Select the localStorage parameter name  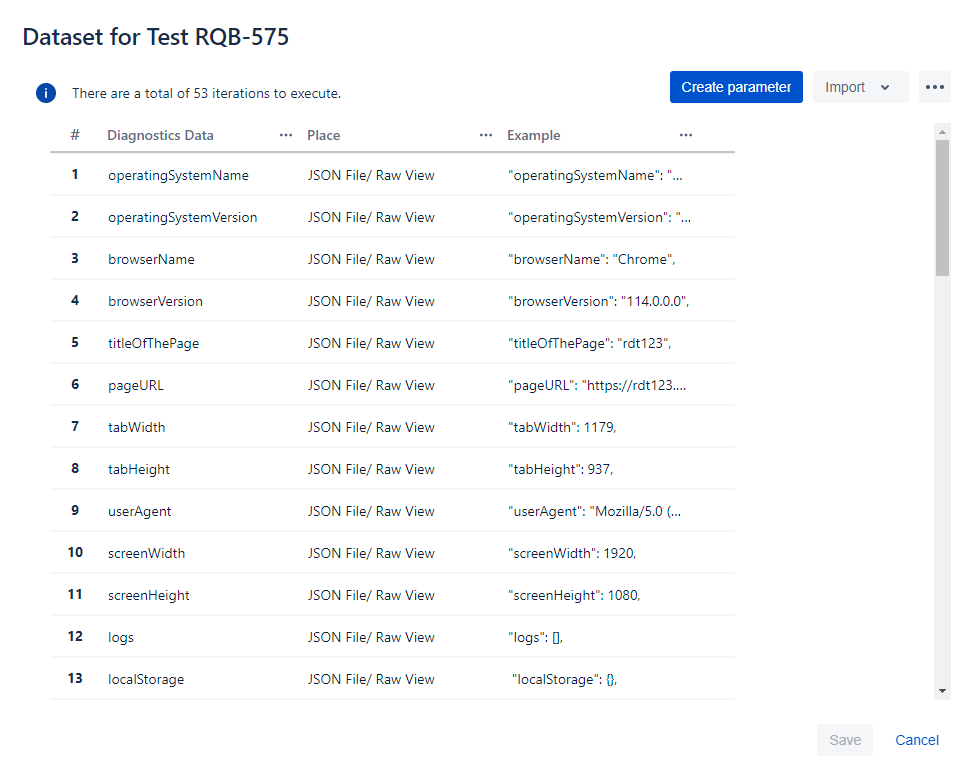click(x=146, y=679)
